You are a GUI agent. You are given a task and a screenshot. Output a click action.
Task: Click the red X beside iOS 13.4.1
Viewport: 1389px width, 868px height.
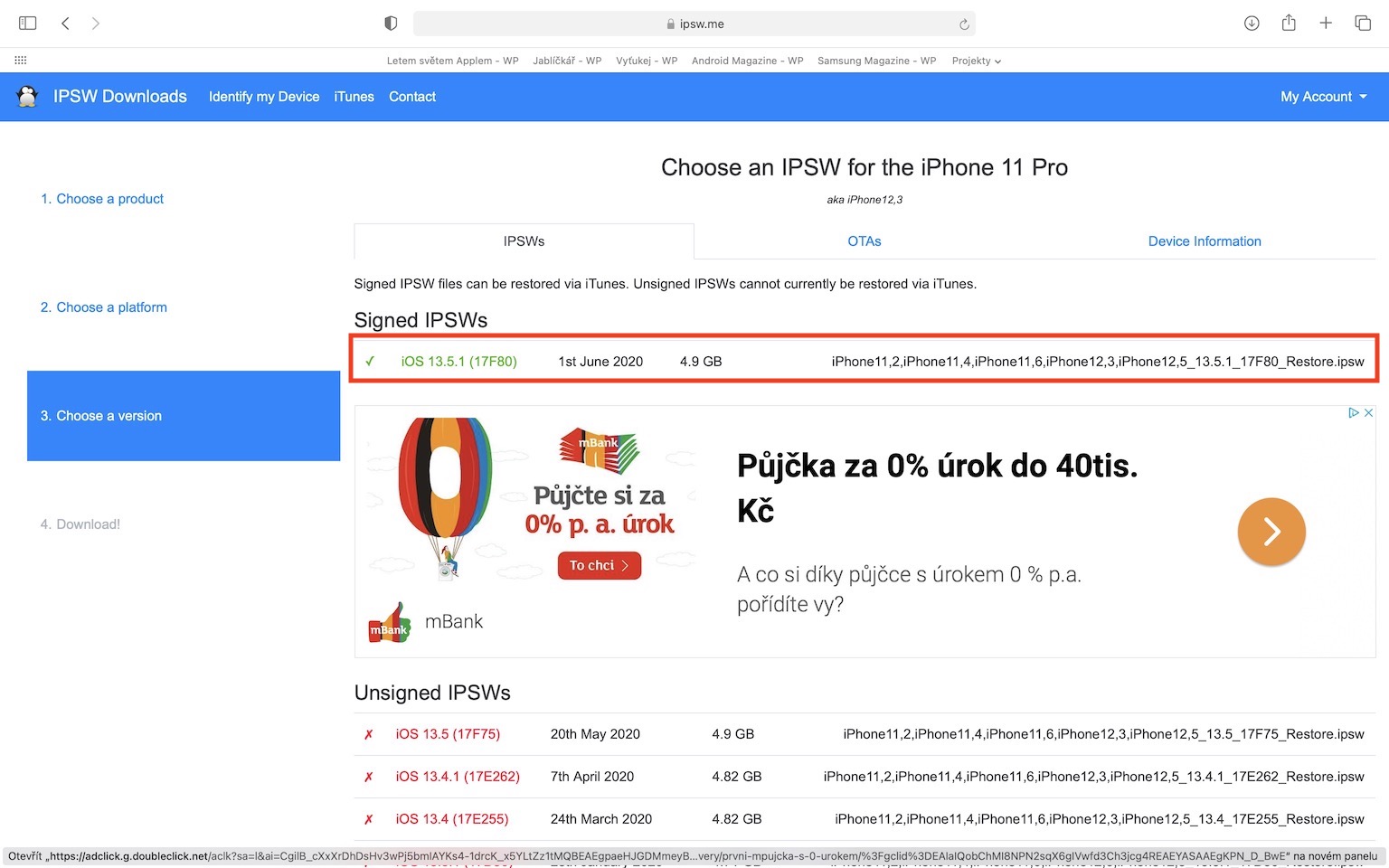[369, 777]
